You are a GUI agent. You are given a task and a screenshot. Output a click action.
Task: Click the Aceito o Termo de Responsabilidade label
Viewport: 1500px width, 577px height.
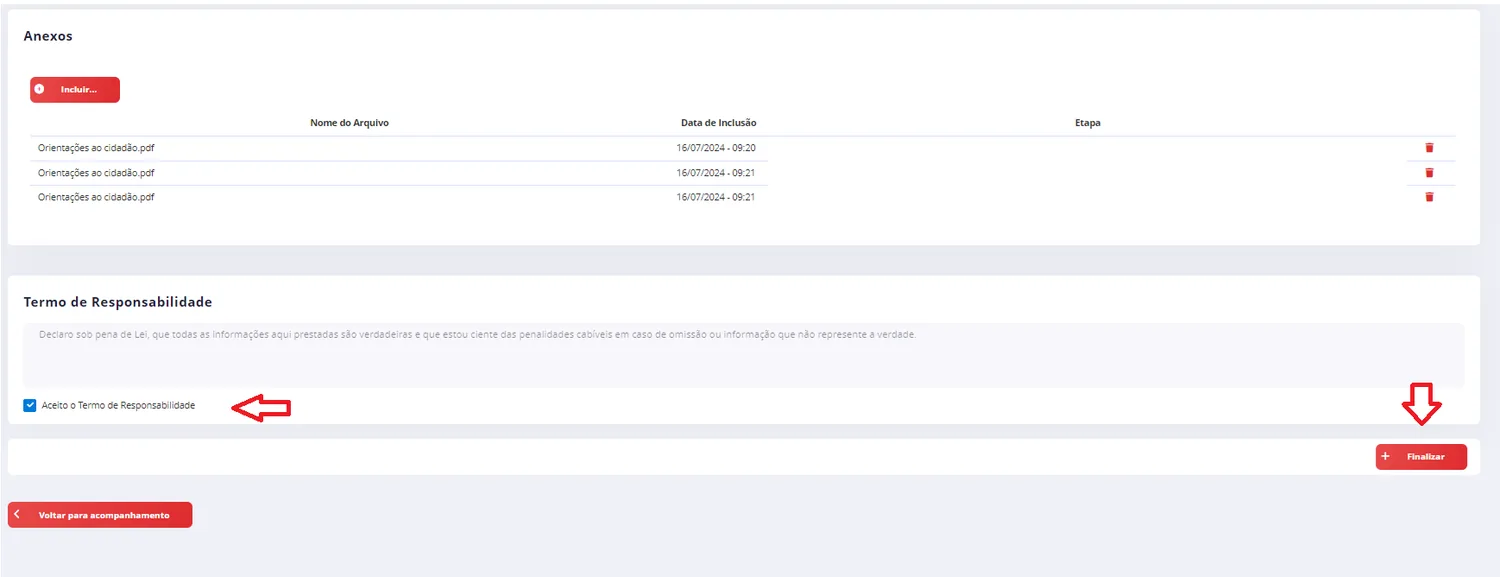point(119,406)
